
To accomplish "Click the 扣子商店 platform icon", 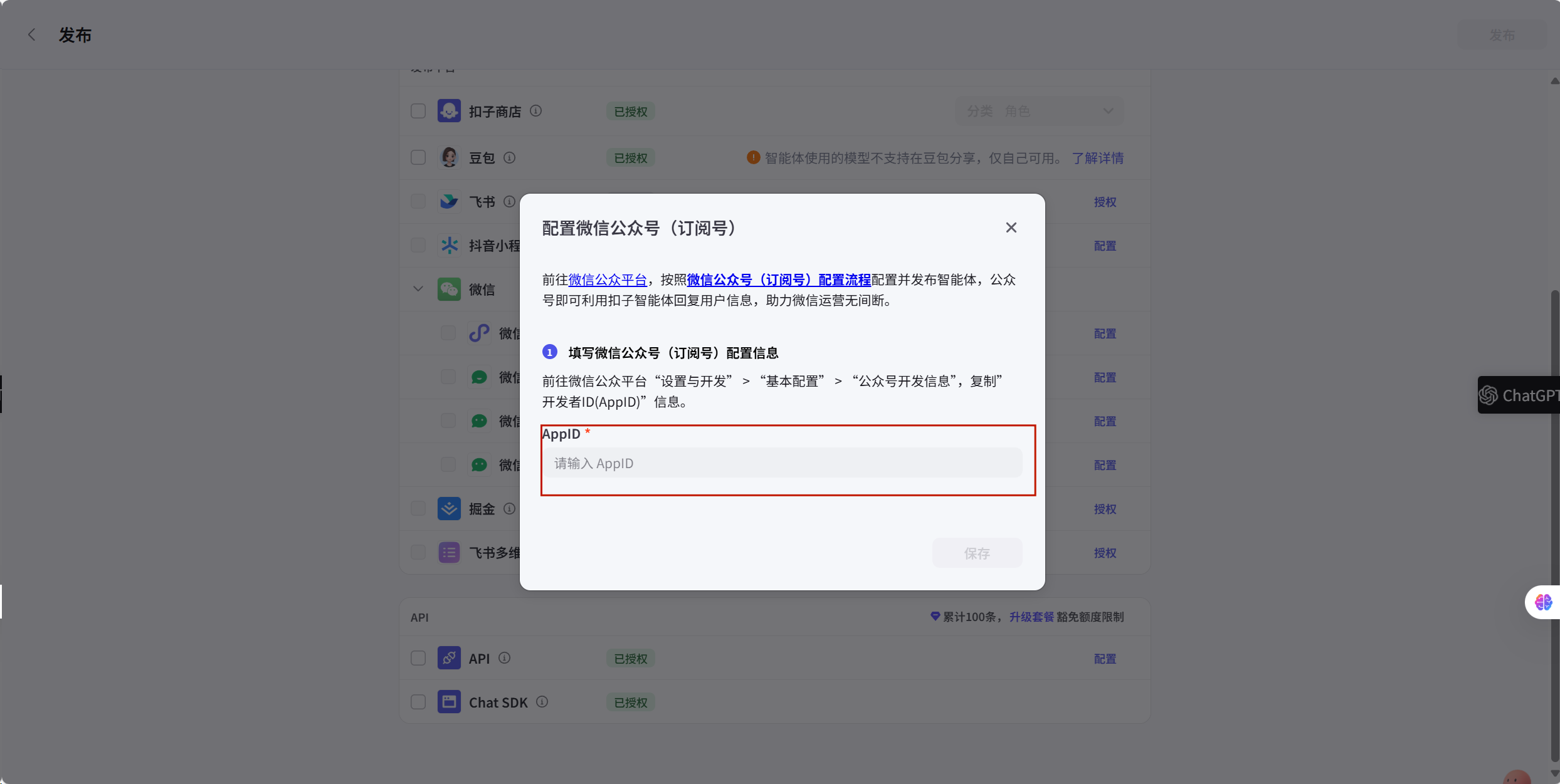I will 449,111.
